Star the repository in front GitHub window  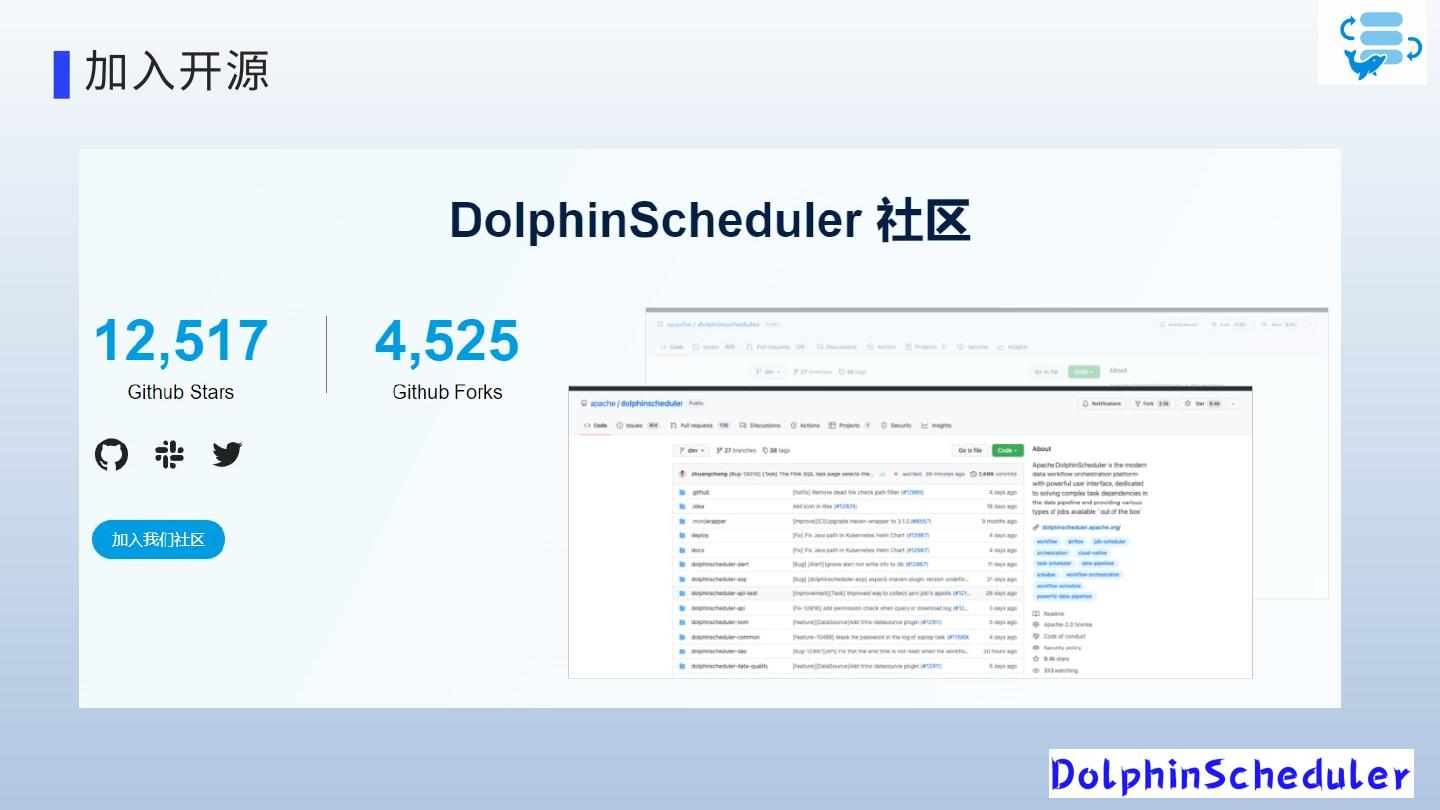coord(1202,404)
